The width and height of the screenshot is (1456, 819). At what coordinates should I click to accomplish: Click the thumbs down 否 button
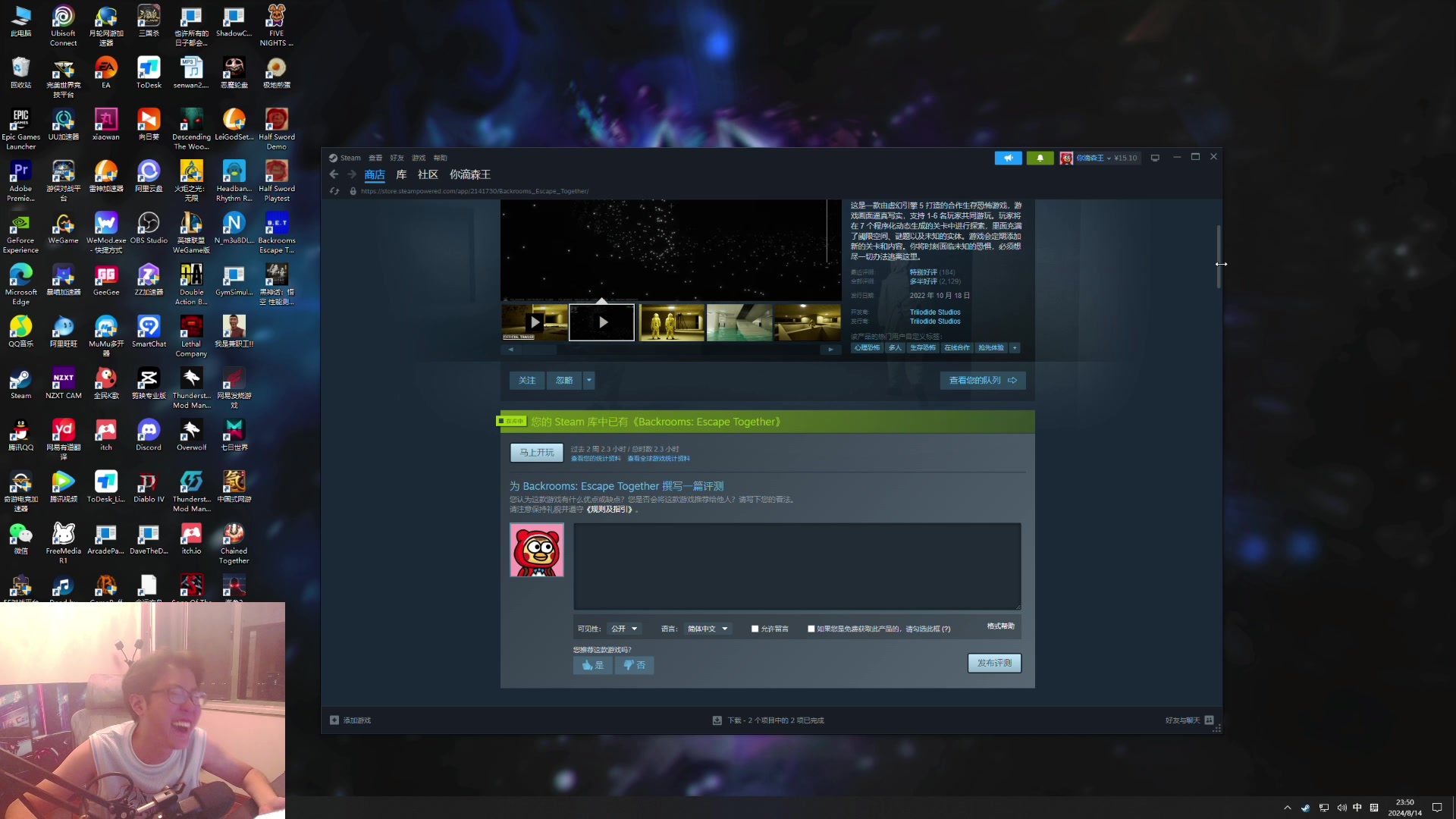[x=634, y=665]
